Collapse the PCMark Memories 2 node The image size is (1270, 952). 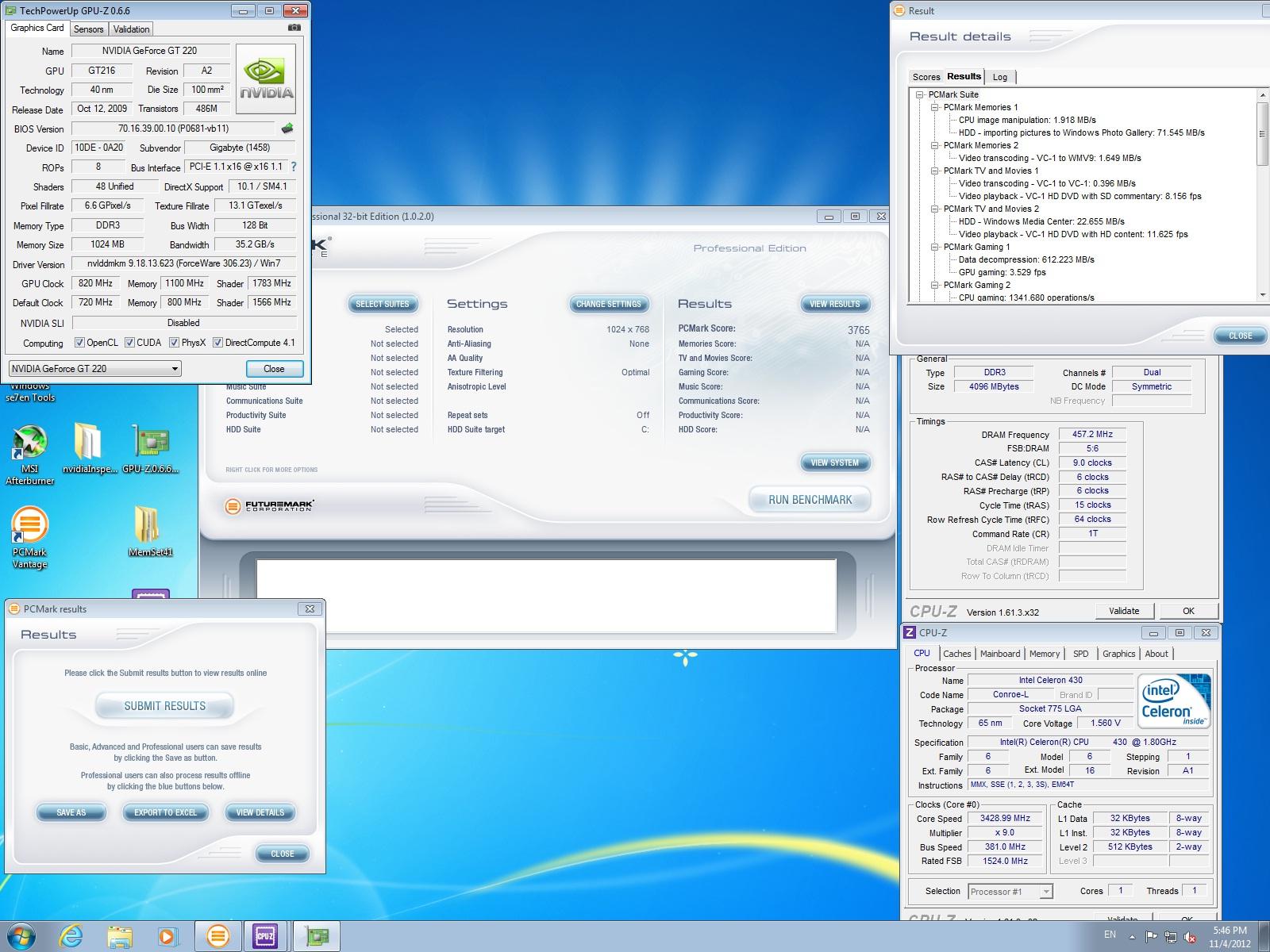pyautogui.click(x=935, y=145)
